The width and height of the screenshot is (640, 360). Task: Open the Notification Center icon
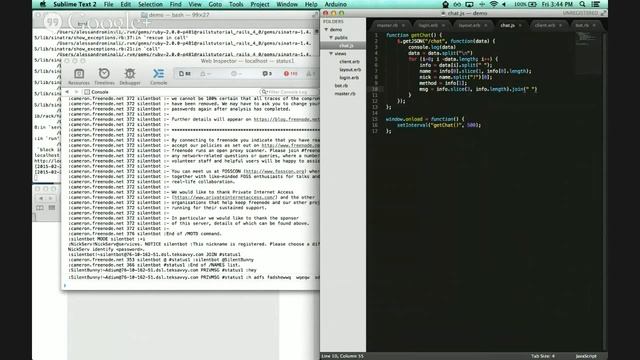[x=596, y=4]
